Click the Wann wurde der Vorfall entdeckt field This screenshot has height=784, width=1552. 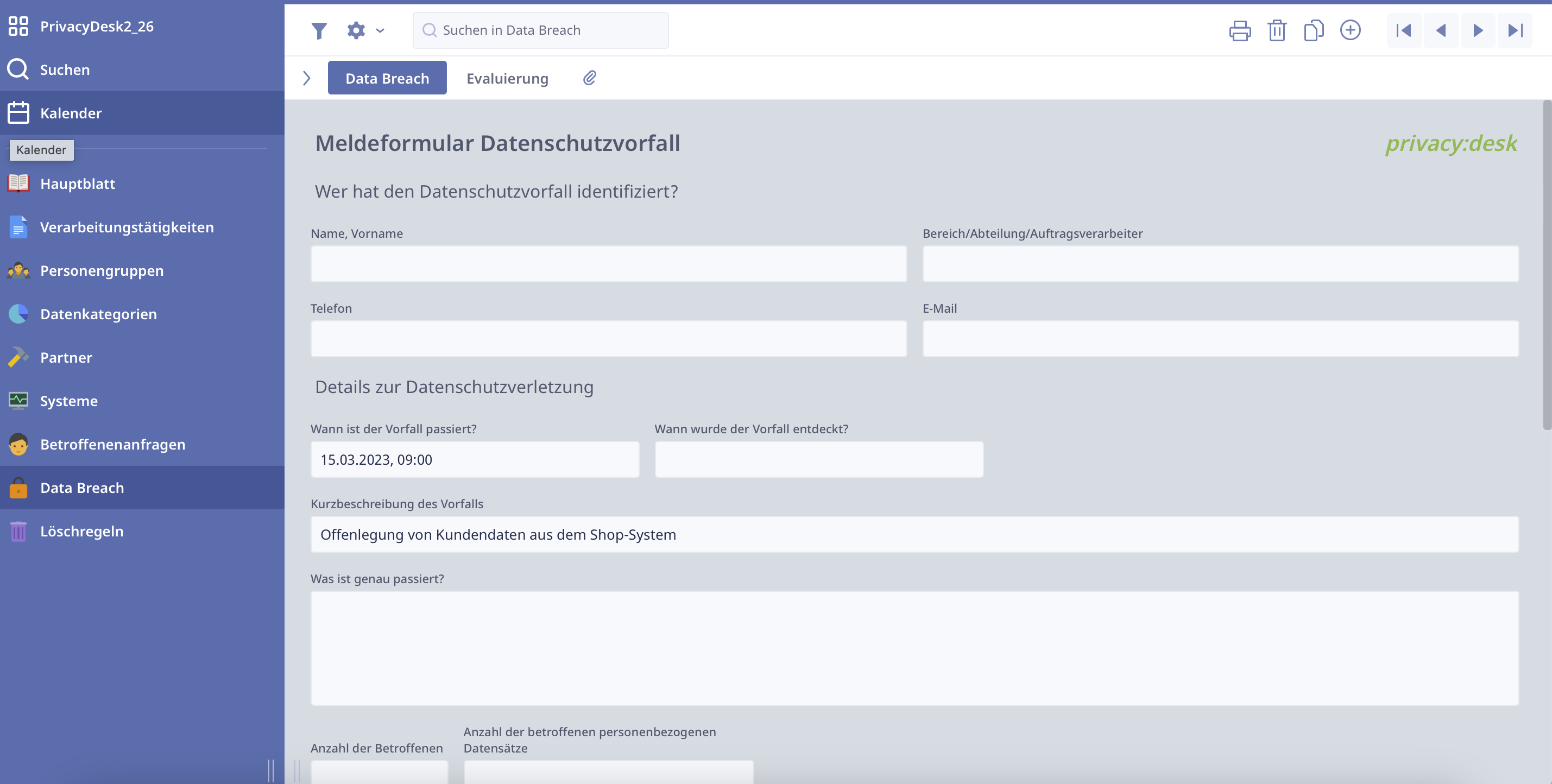point(818,459)
